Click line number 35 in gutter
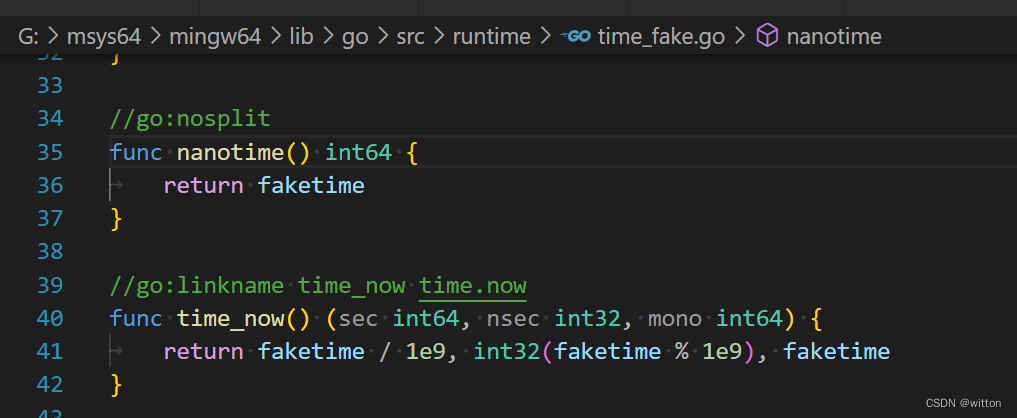 click(x=49, y=152)
